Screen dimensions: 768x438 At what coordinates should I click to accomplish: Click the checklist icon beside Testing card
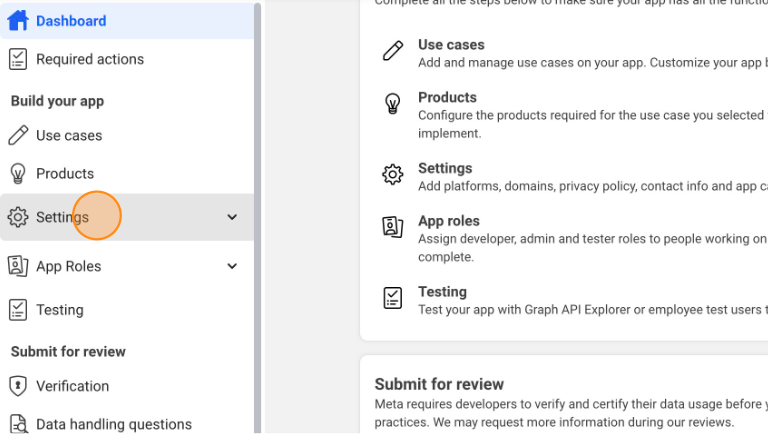(x=393, y=298)
